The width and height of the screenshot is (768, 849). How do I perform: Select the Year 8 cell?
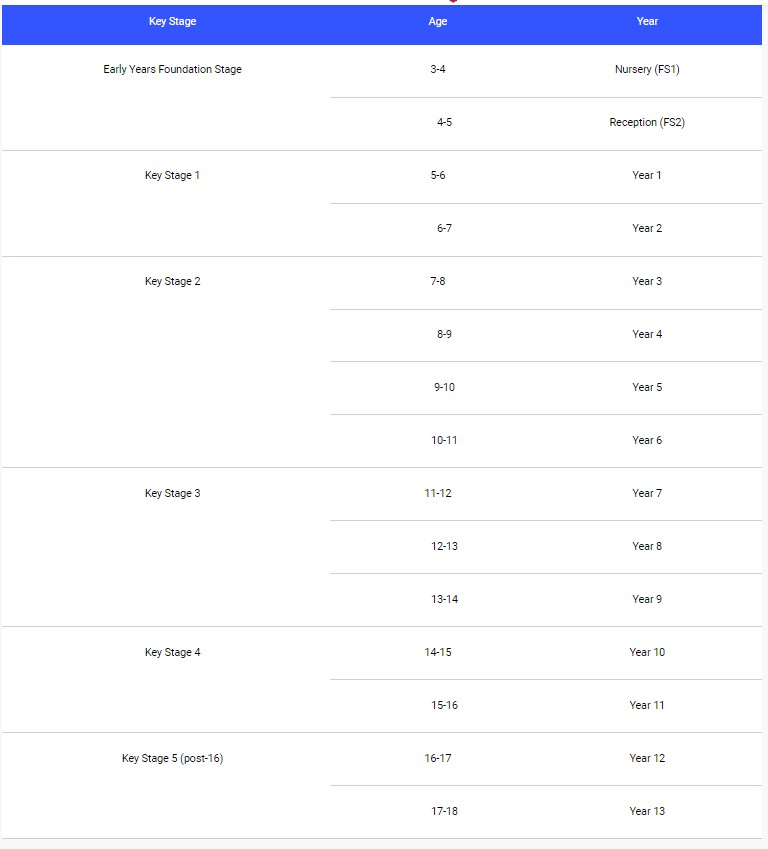(647, 547)
